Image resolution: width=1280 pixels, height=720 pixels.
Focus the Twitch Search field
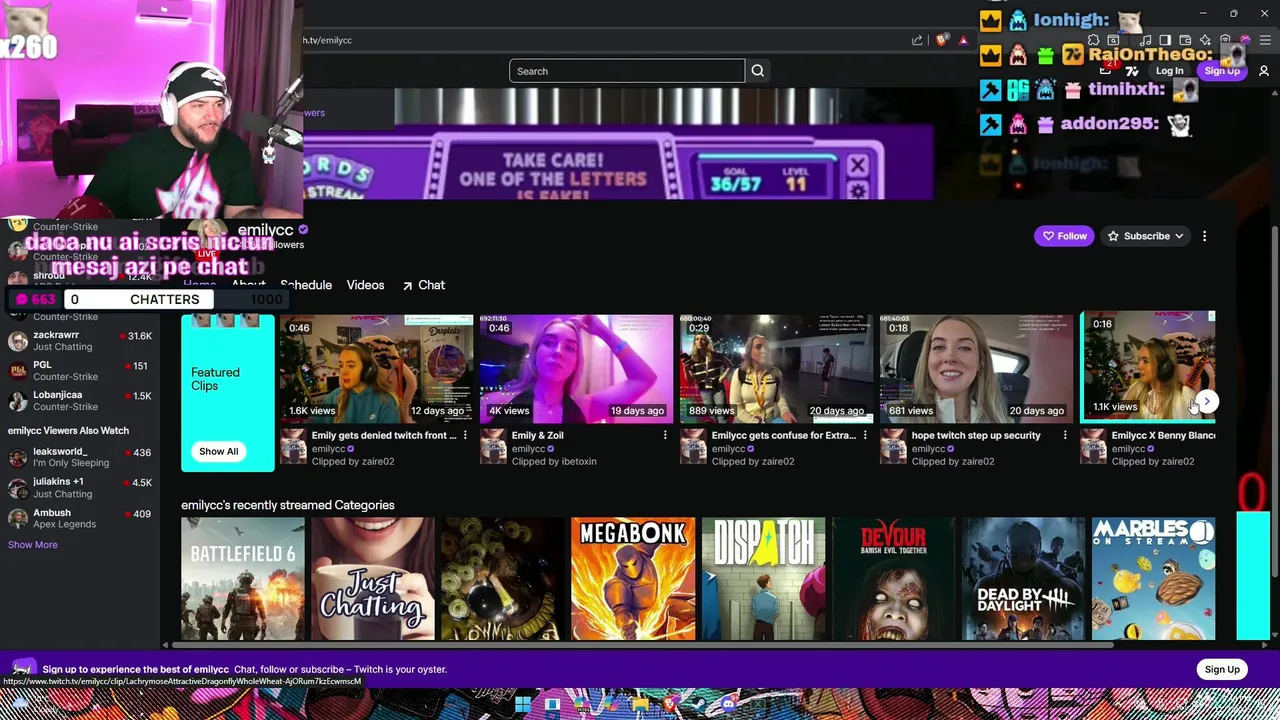(x=627, y=71)
